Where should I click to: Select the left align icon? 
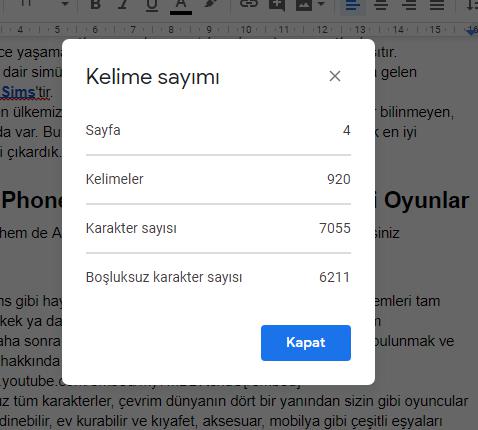click(x=353, y=5)
